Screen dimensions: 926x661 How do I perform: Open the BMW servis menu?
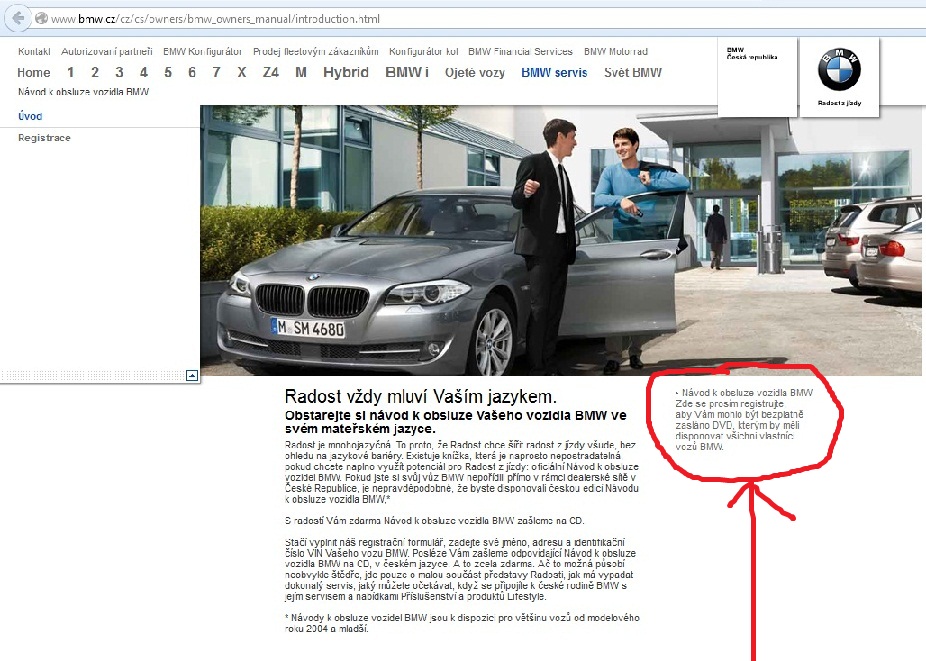pyautogui.click(x=554, y=73)
